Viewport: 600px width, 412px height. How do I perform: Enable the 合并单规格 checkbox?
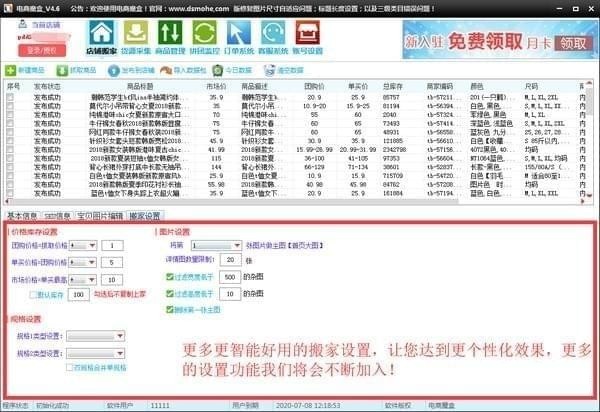click(69, 367)
